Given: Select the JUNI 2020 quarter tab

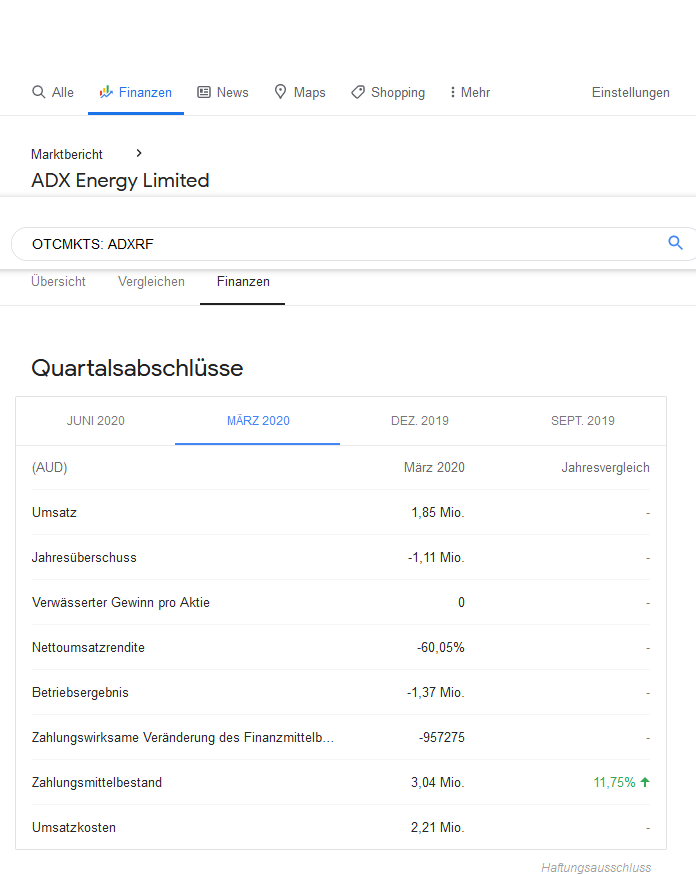Looking at the screenshot, I should click(x=96, y=421).
